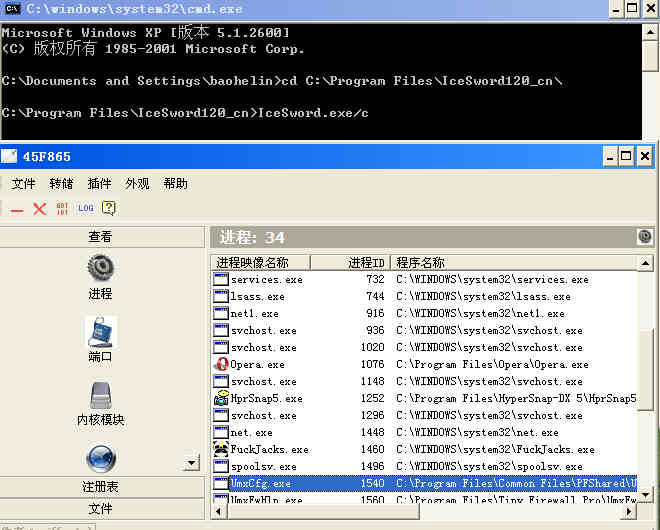Select the 内核模块 kernel module icon

(x=100, y=395)
